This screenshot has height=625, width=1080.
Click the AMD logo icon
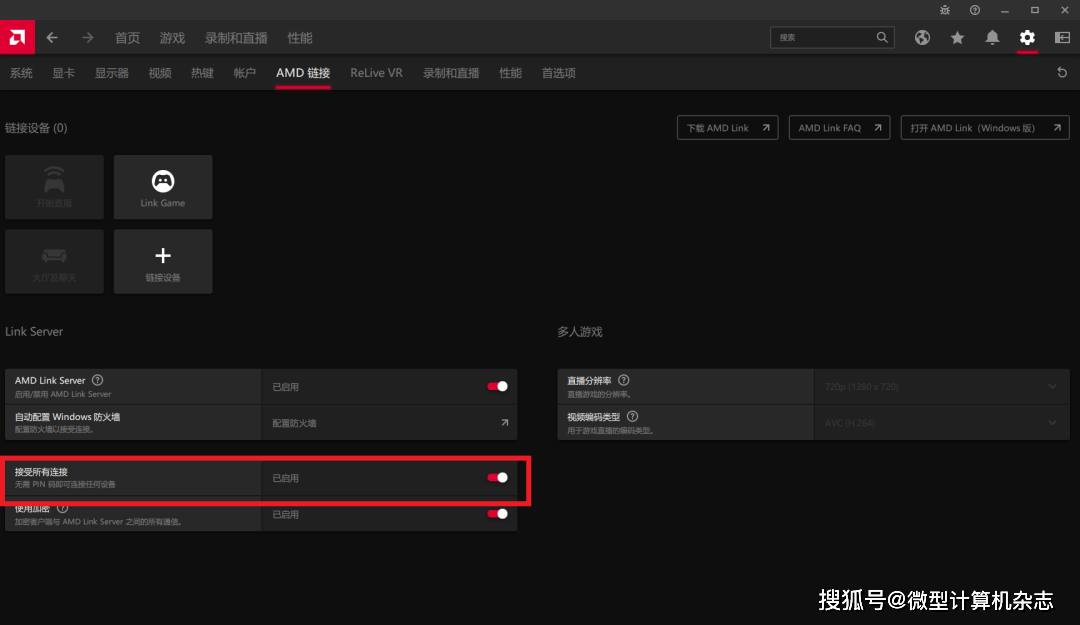17,37
